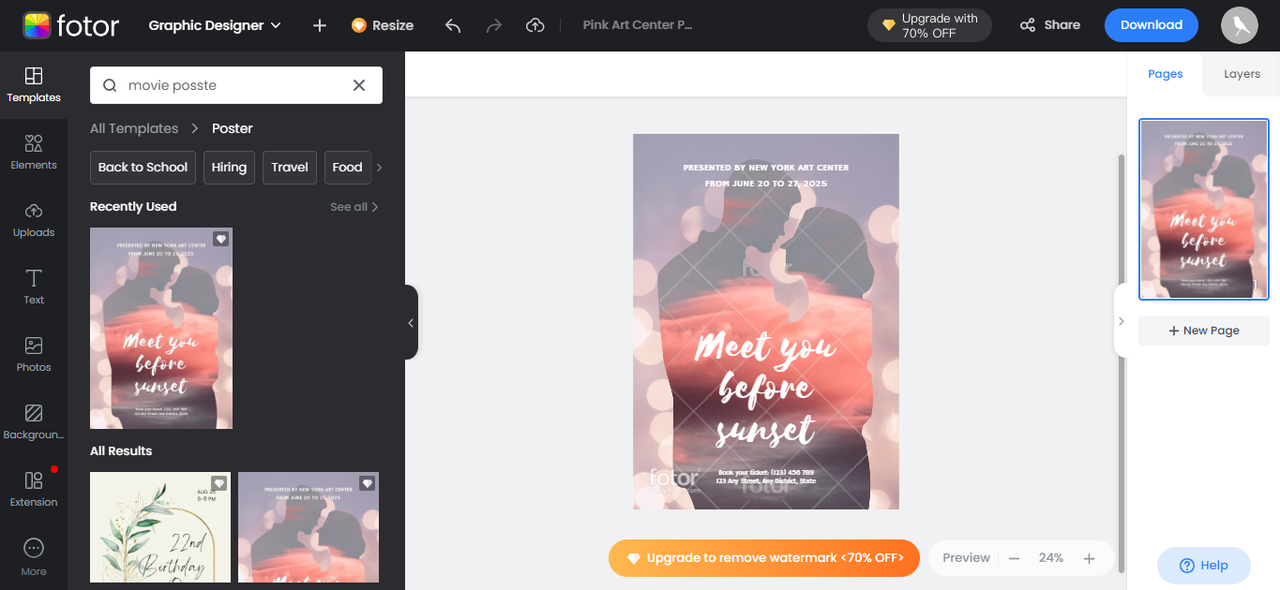Click the canvas vertical scrollbar
Screen dimensions: 1280x590
(1121, 365)
